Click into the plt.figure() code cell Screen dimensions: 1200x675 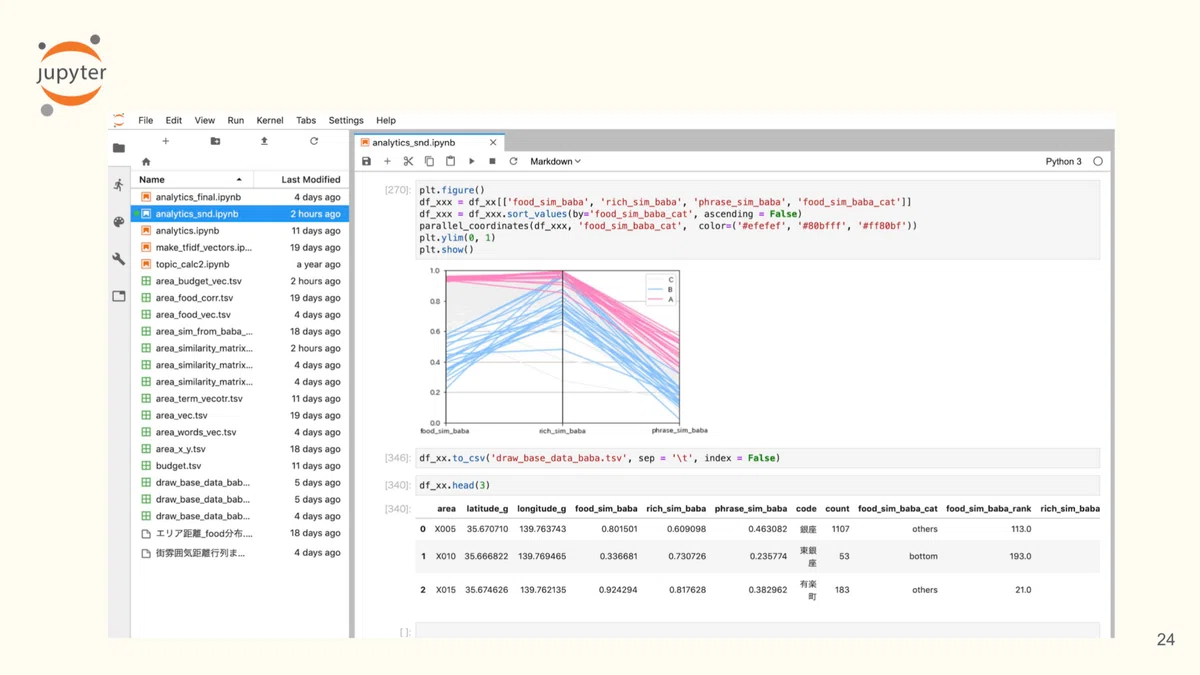(757, 220)
